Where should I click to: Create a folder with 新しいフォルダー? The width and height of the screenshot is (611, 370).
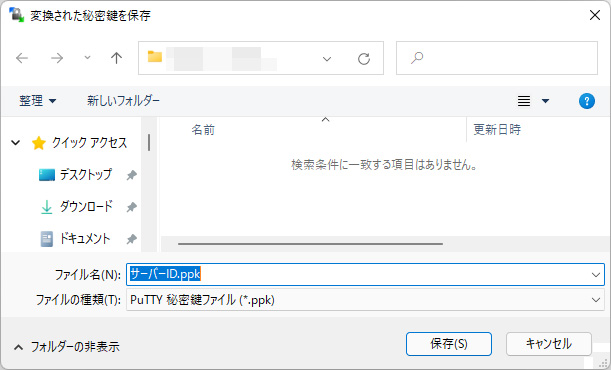click(x=123, y=101)
